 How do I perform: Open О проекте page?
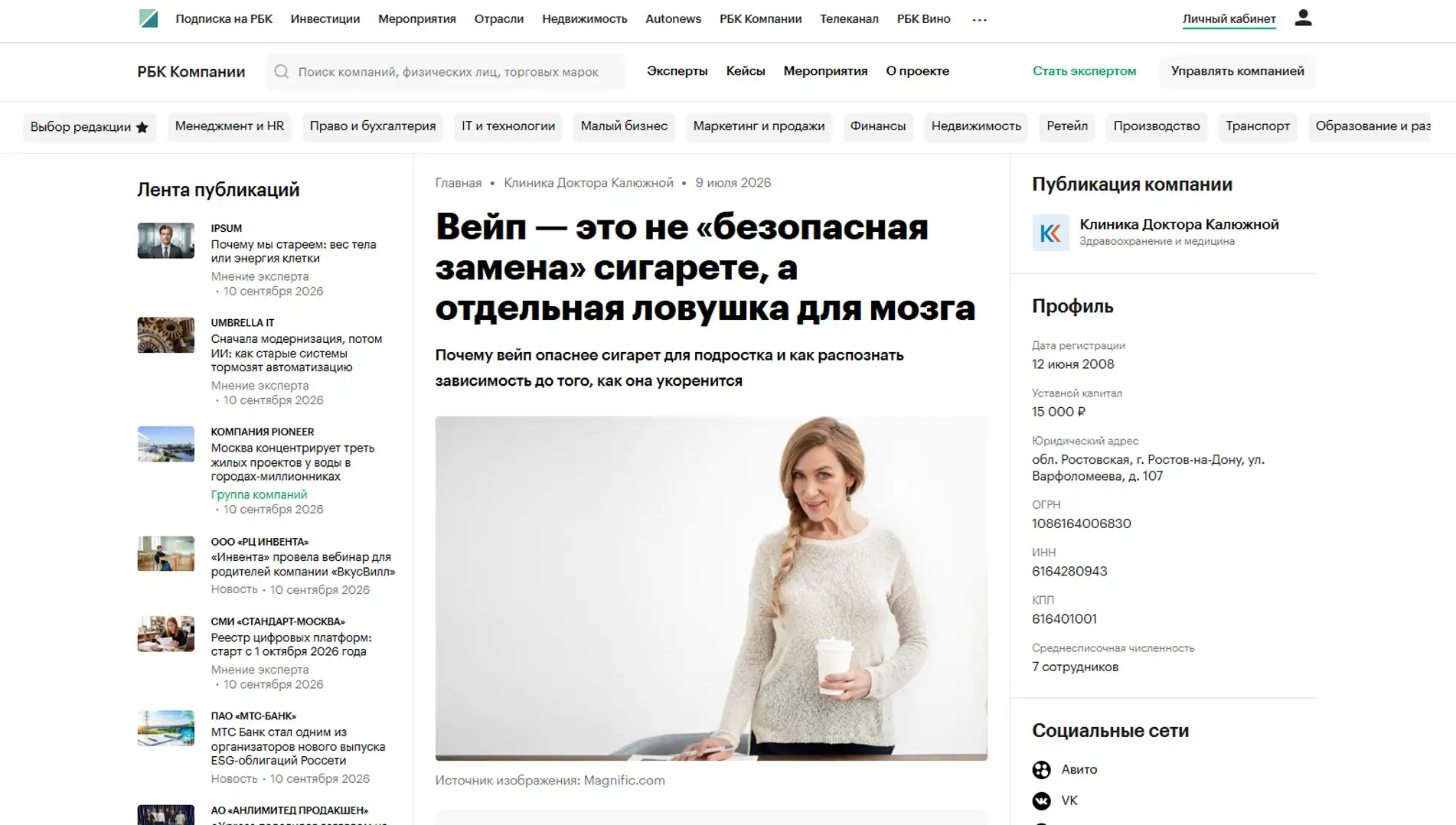[x=917, y=71]
